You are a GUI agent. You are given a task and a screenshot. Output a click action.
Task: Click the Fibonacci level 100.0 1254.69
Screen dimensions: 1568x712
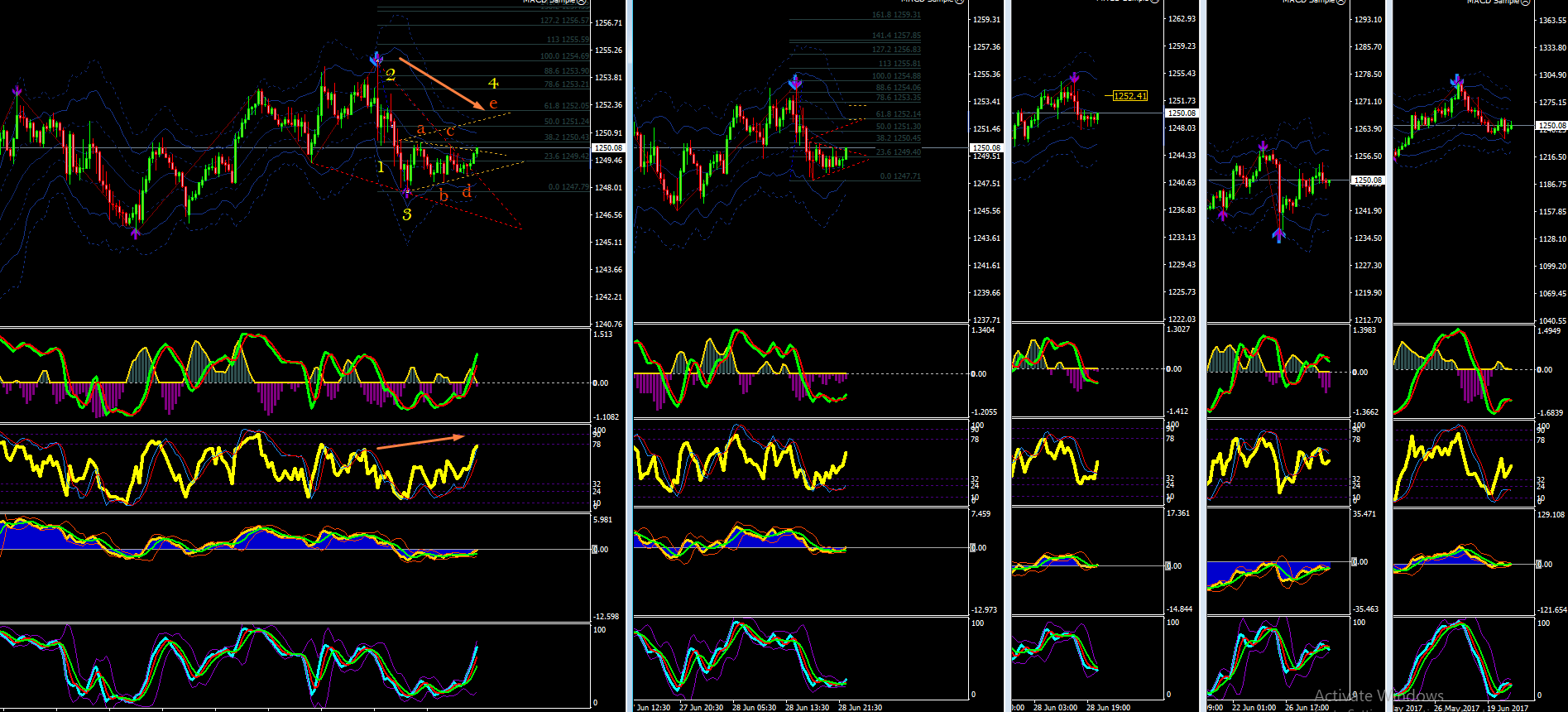[x=565, y=56]
